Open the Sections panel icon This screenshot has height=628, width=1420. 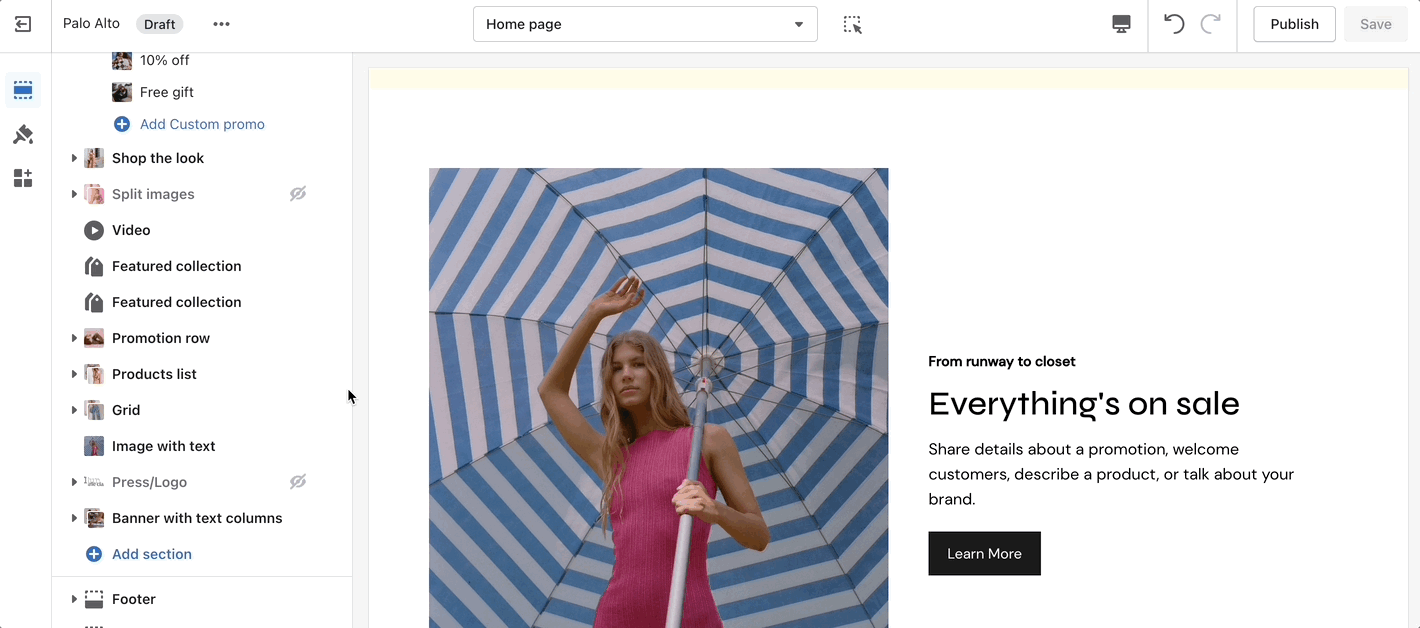23,91
